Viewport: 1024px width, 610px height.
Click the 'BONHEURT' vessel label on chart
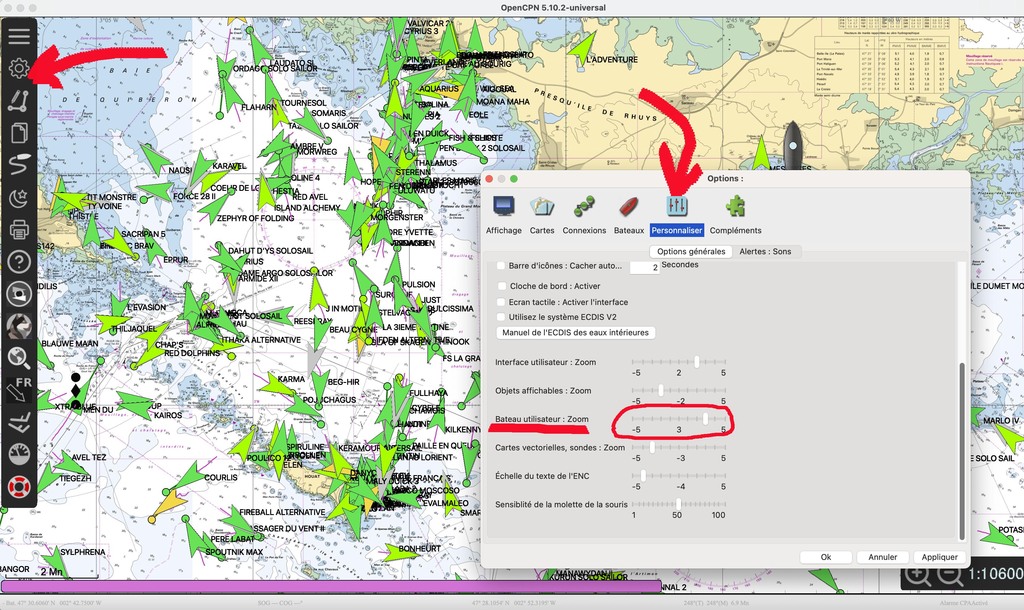[420, 549]
